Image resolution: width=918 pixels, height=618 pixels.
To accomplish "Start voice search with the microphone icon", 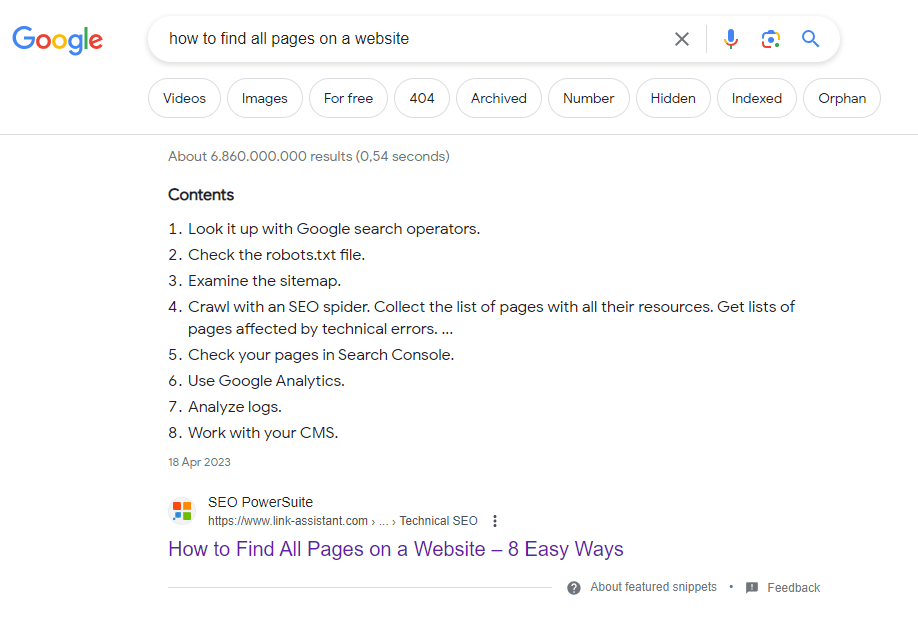I will tap(730, 39).
